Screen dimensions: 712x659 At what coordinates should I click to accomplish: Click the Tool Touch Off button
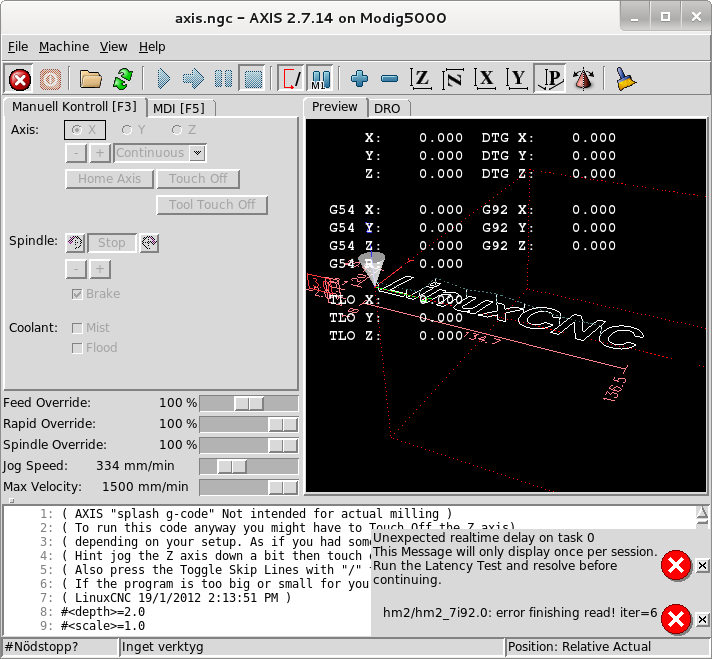(x=212, y=205)
